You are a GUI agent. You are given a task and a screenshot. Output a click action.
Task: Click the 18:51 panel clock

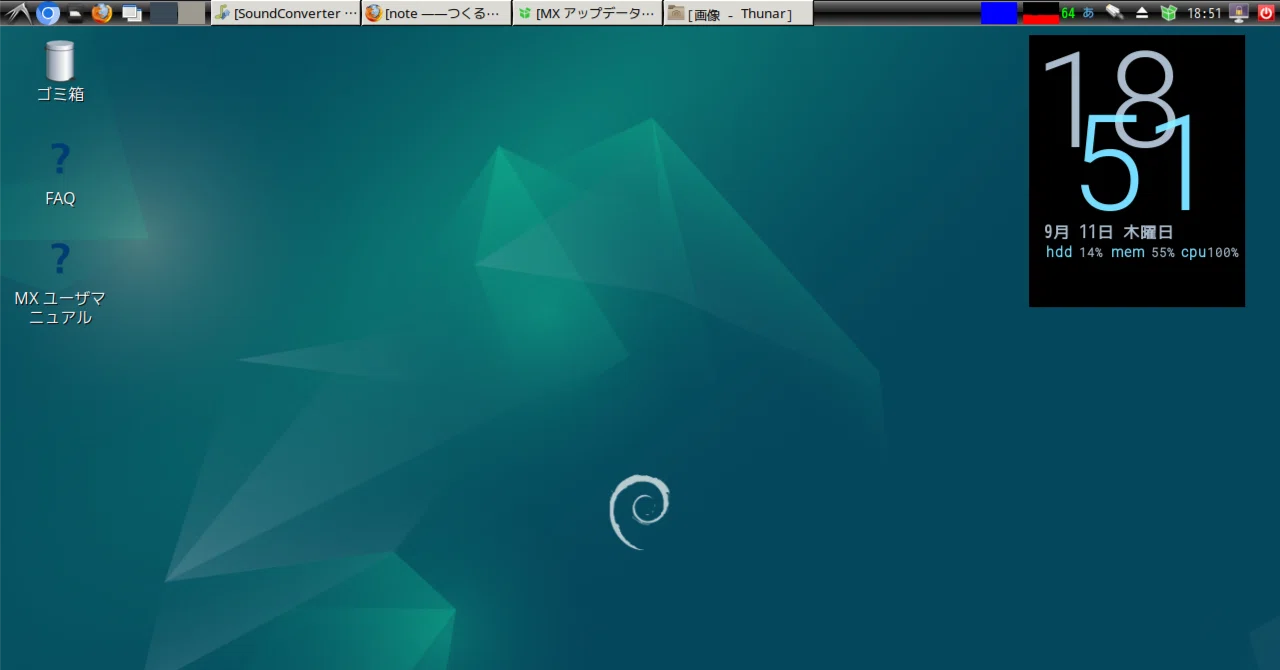[1204, 14]
